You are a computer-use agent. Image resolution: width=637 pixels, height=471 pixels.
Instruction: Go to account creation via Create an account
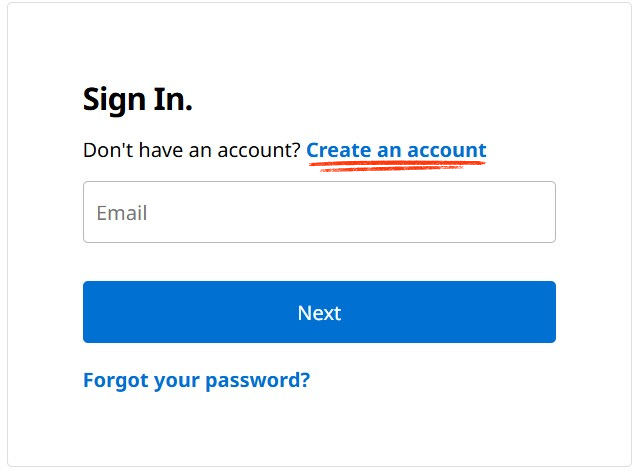(396, 150)
